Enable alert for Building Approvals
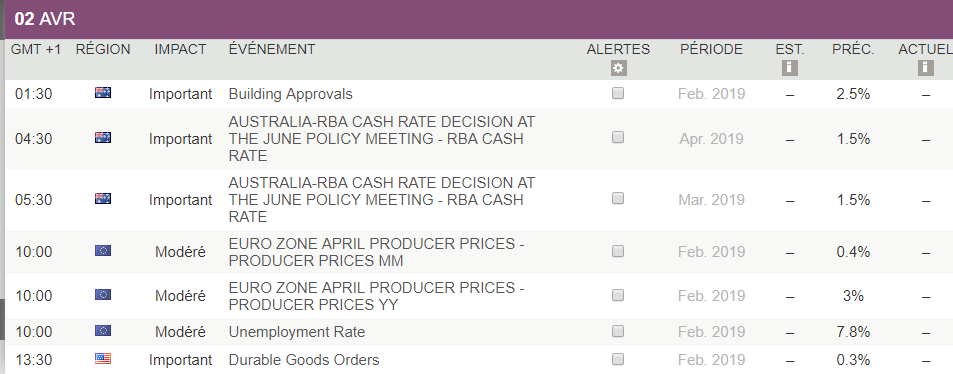Image resolution: width=953 pixels, height=374 pixels. (x=618, y=93)
